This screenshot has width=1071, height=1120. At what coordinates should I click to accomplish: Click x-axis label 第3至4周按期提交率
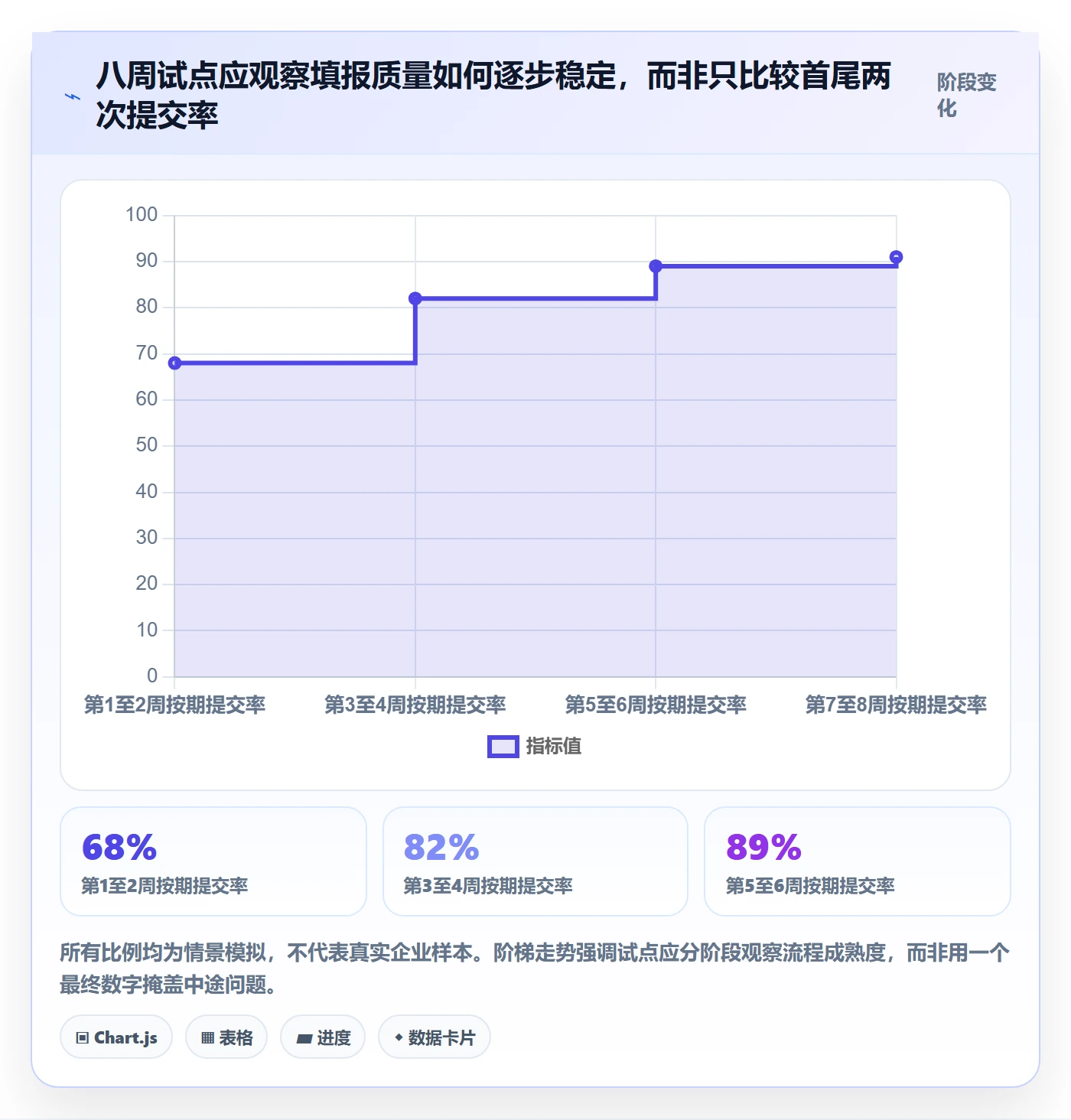tap(415, 705)
